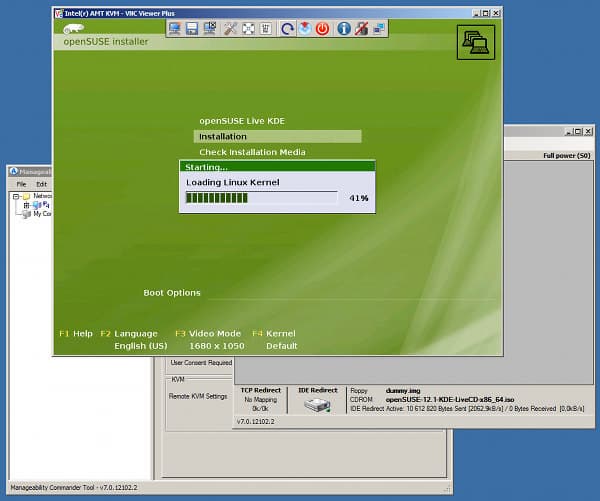The image size is (600, 501).
Task: Click the 'IDE Redirect Active' bytes sent status text
Action: point(467,409)
